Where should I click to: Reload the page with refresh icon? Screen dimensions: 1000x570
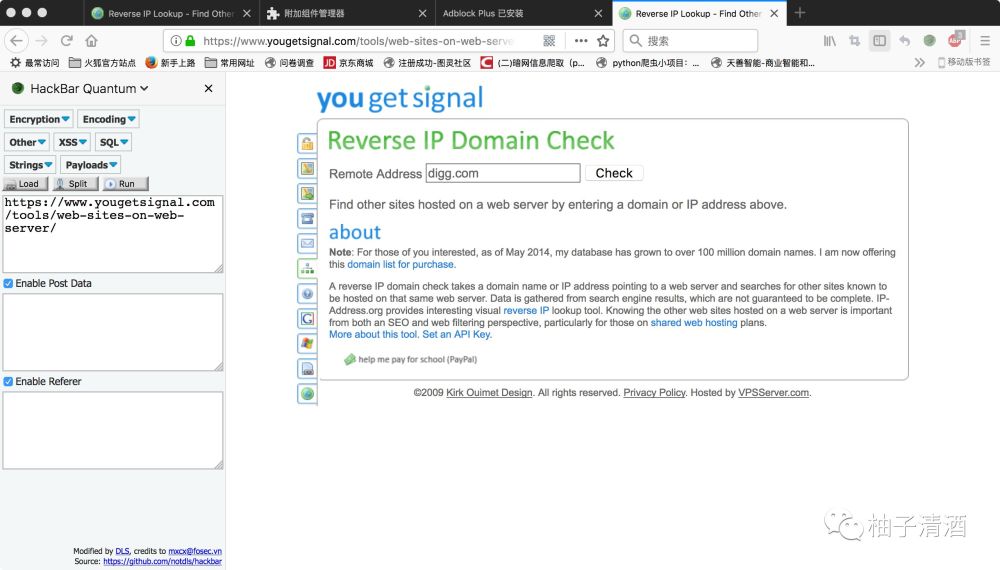[x=66, y=41]
